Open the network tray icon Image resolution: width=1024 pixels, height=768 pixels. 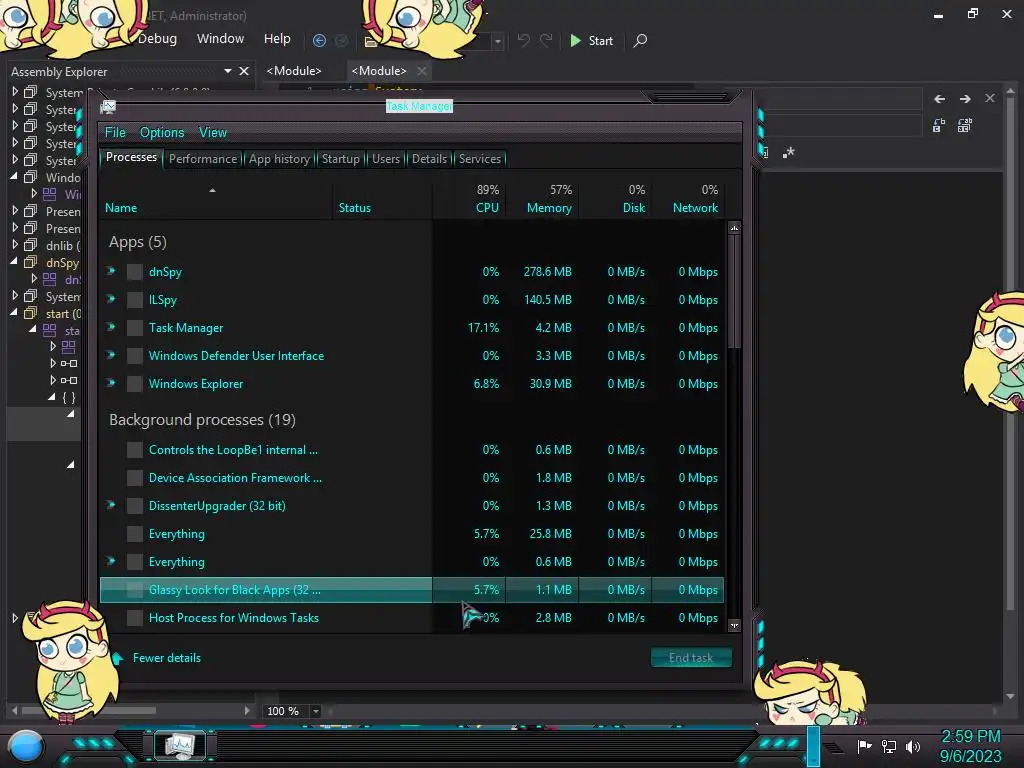pos(889,746)
